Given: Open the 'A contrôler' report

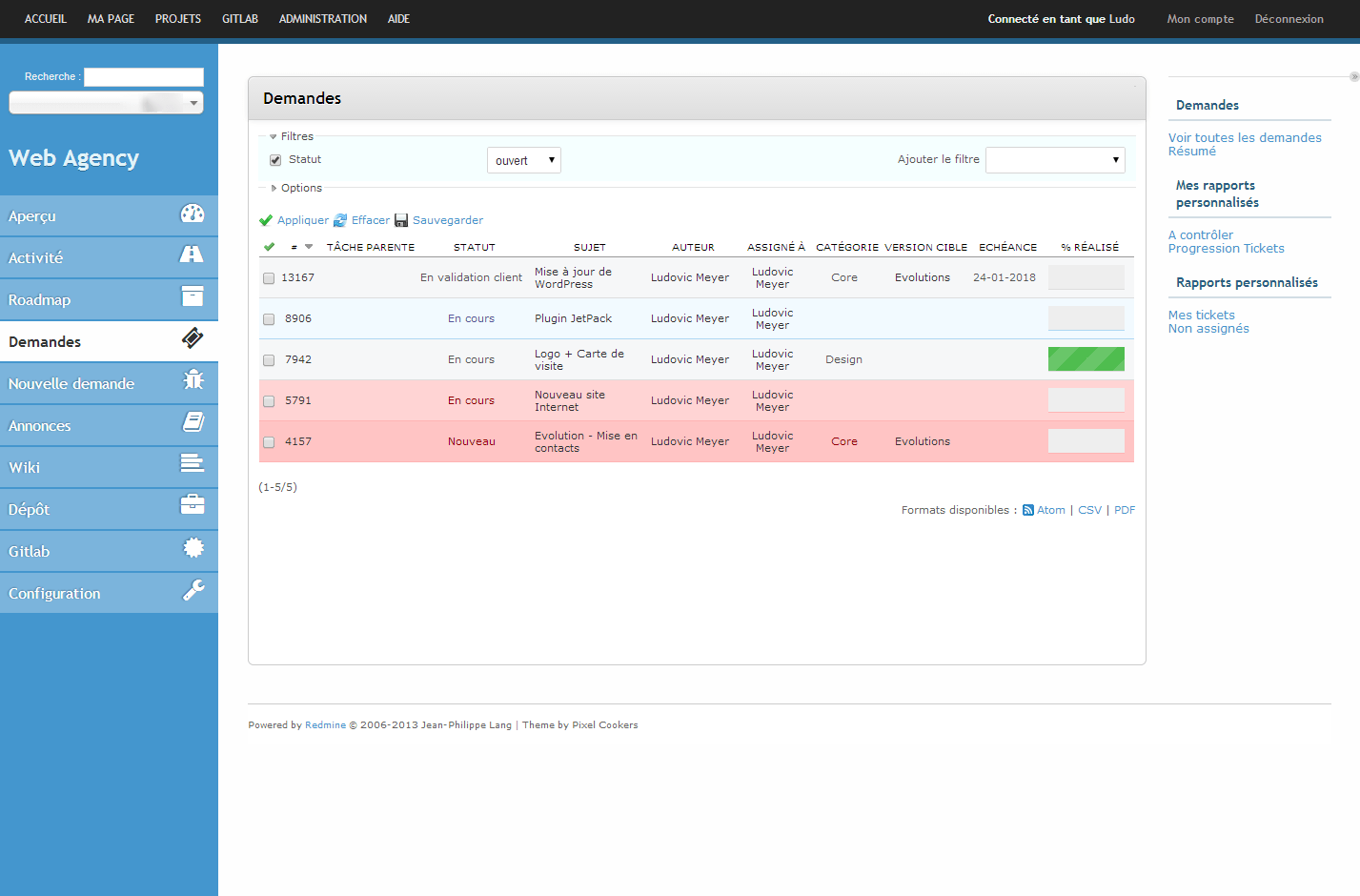Looking at the screenshot, I should click(1201, 235).
